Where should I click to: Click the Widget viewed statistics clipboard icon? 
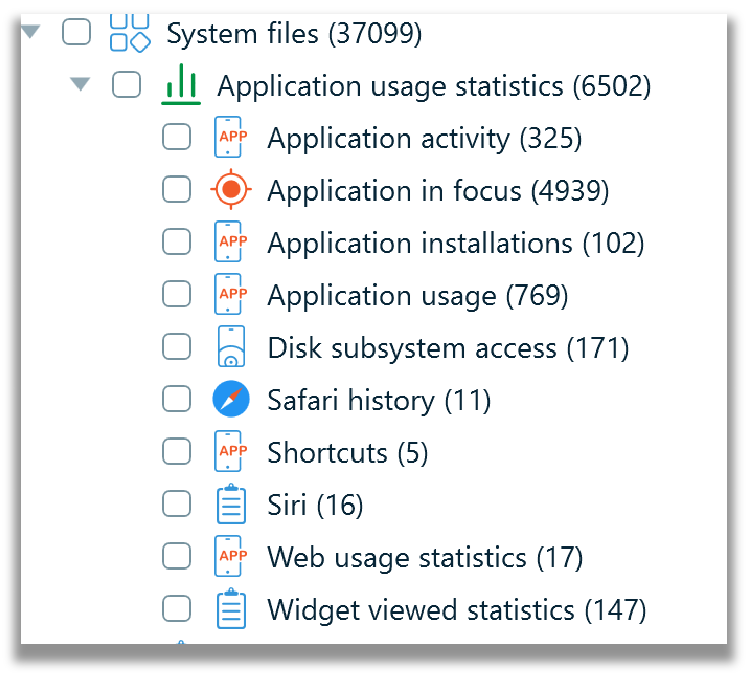point(231,608)
